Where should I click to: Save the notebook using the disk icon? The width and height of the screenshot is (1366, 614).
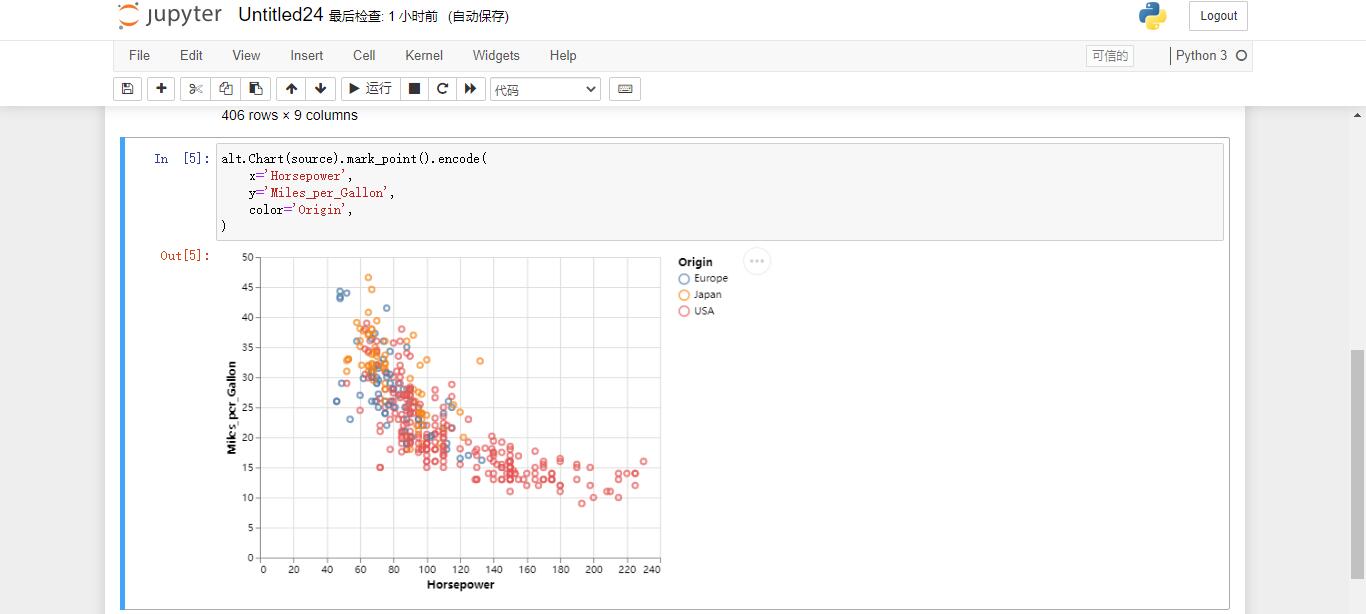coord(127,89)
